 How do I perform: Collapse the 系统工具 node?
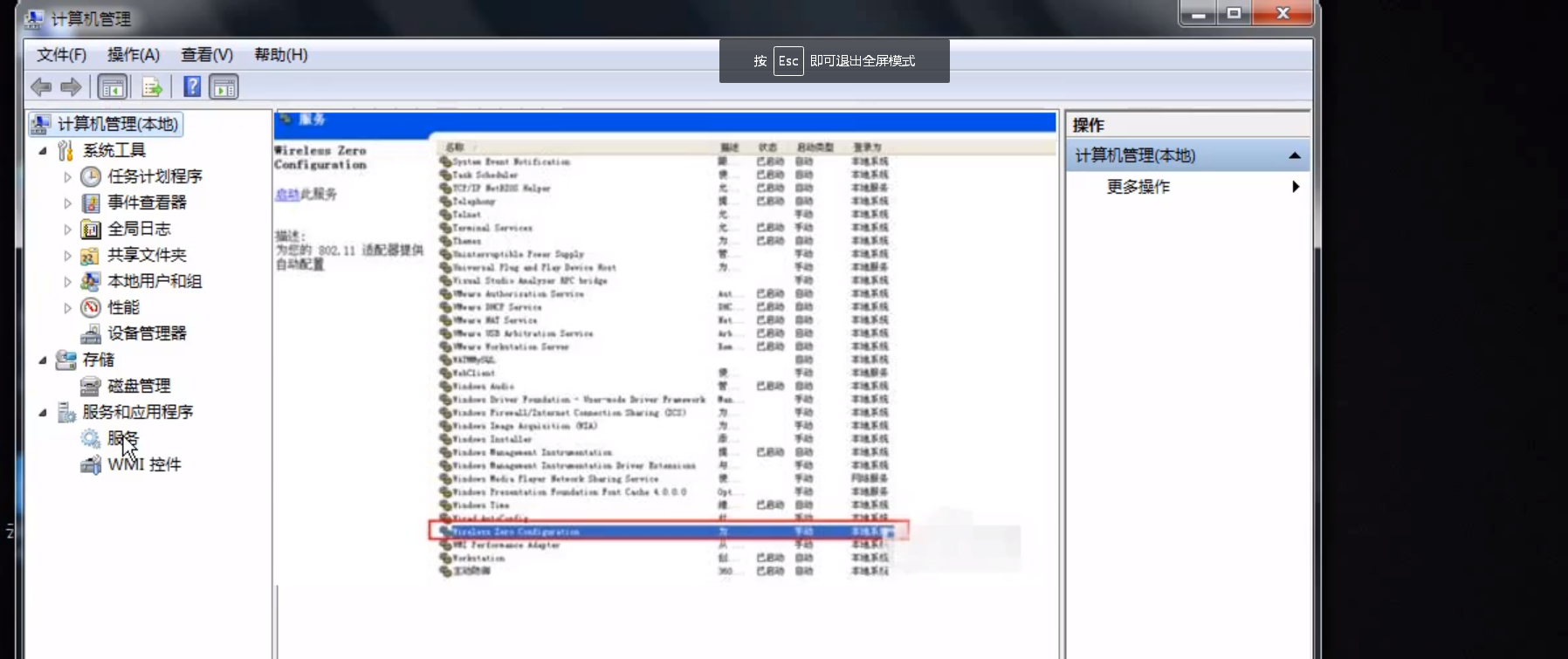43,151
